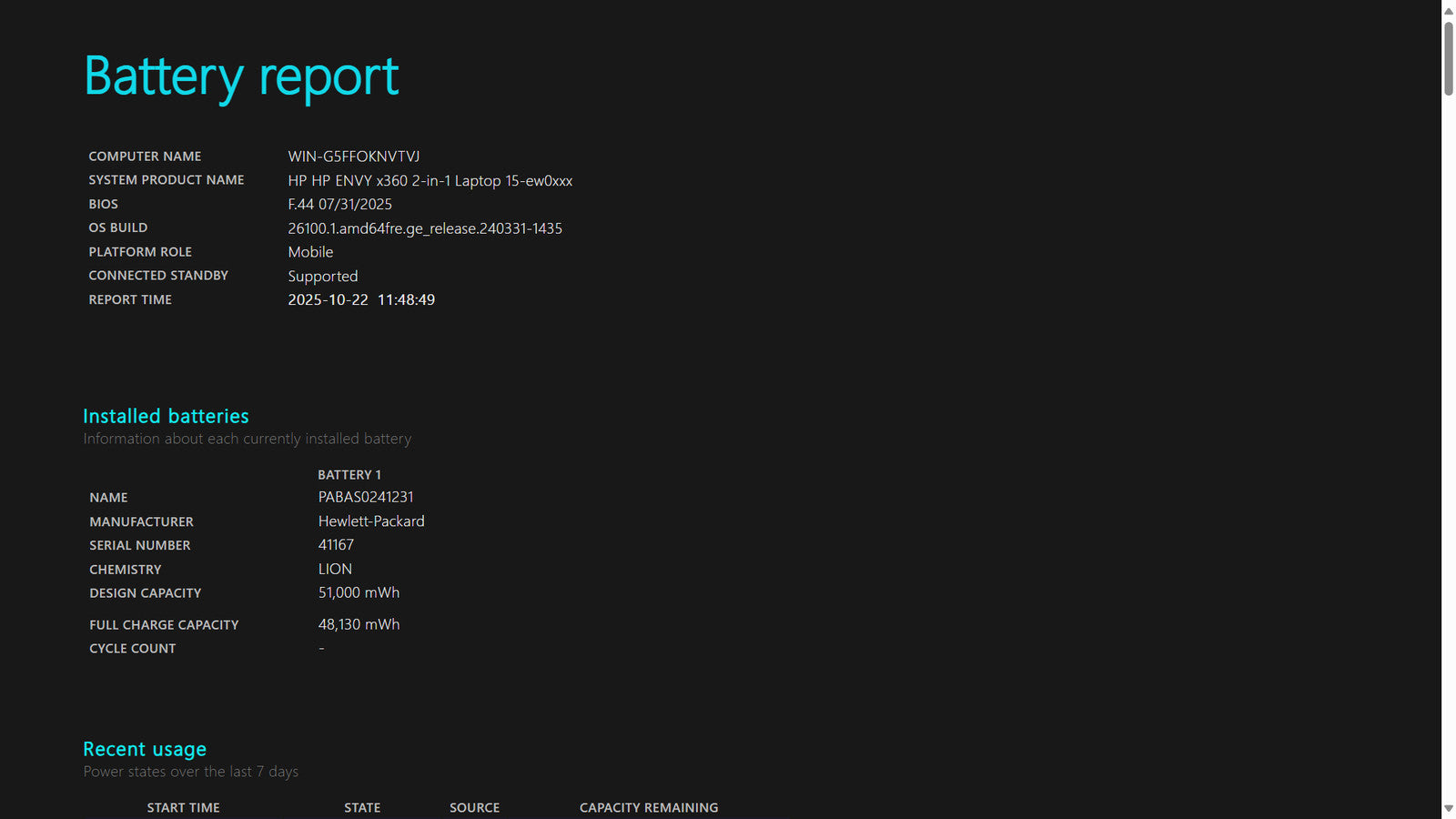Image resolution: width=1456 pixels, height=819 pixels.
Task: Click the design capacity value 51,000 mWh
Action: pos(359,592)
